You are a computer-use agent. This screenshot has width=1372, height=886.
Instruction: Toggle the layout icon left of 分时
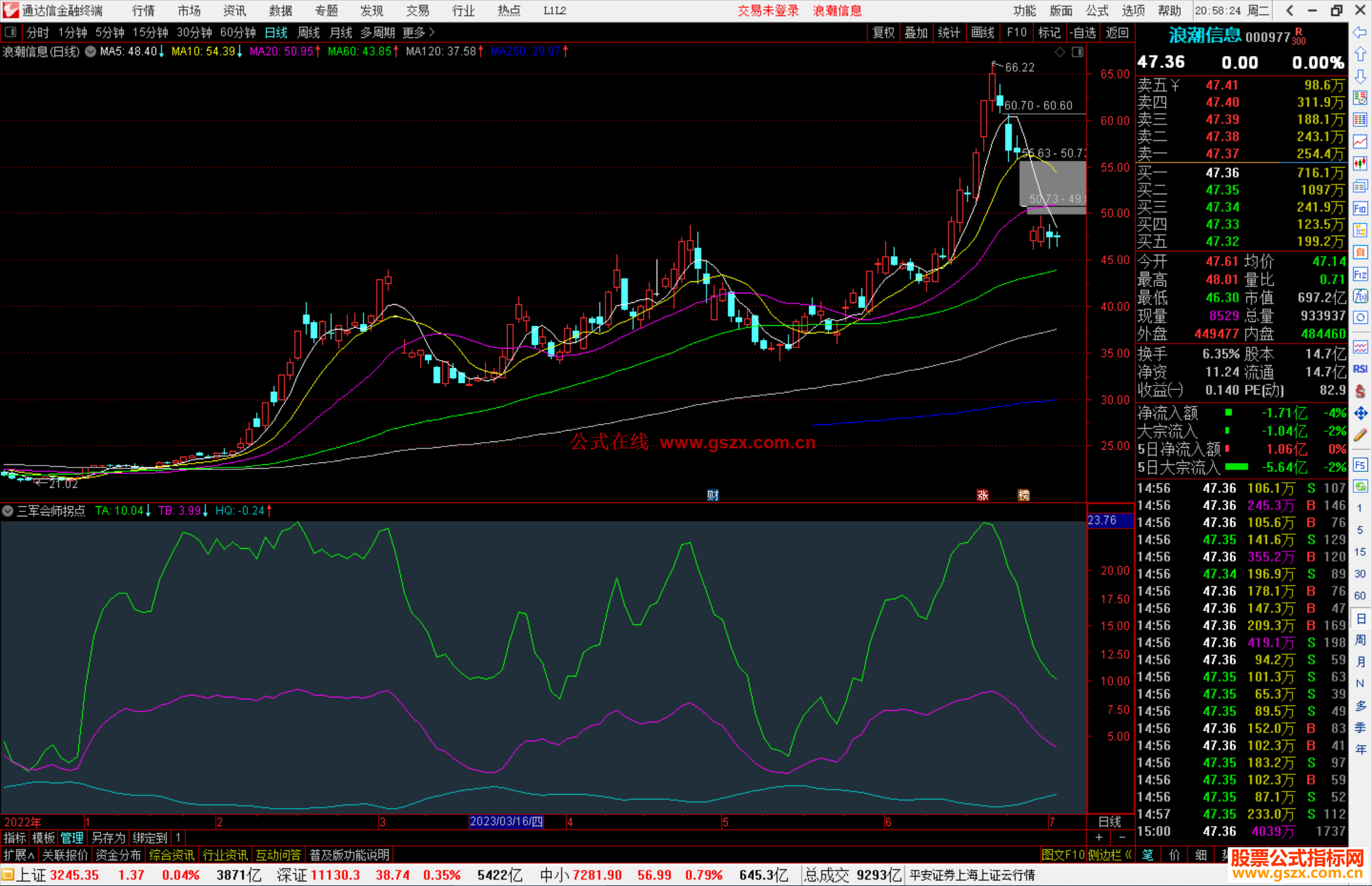tap(10, 32)
